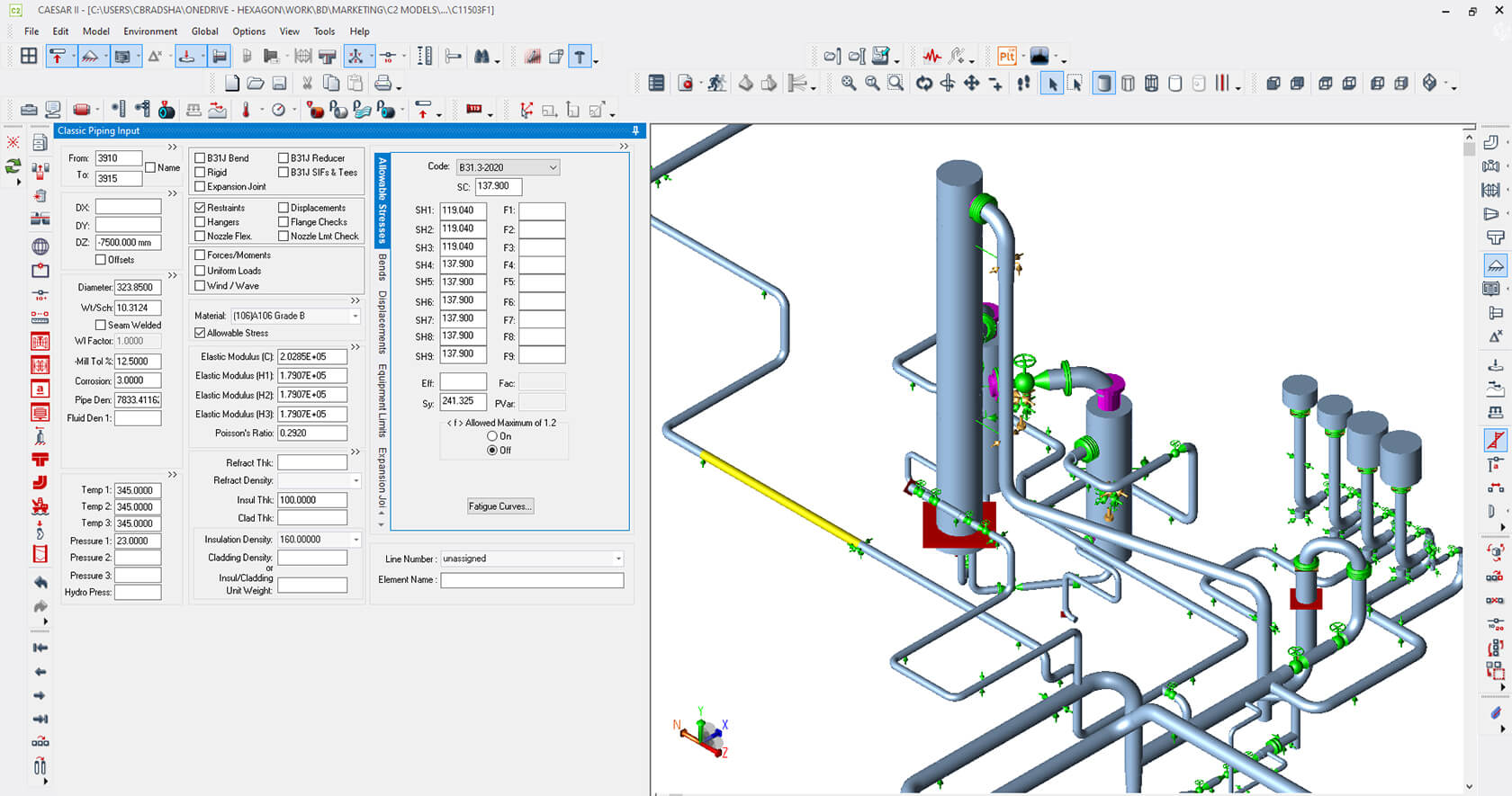
Task: Expand the Line Number dropdown
Action: tap(618, 559)
